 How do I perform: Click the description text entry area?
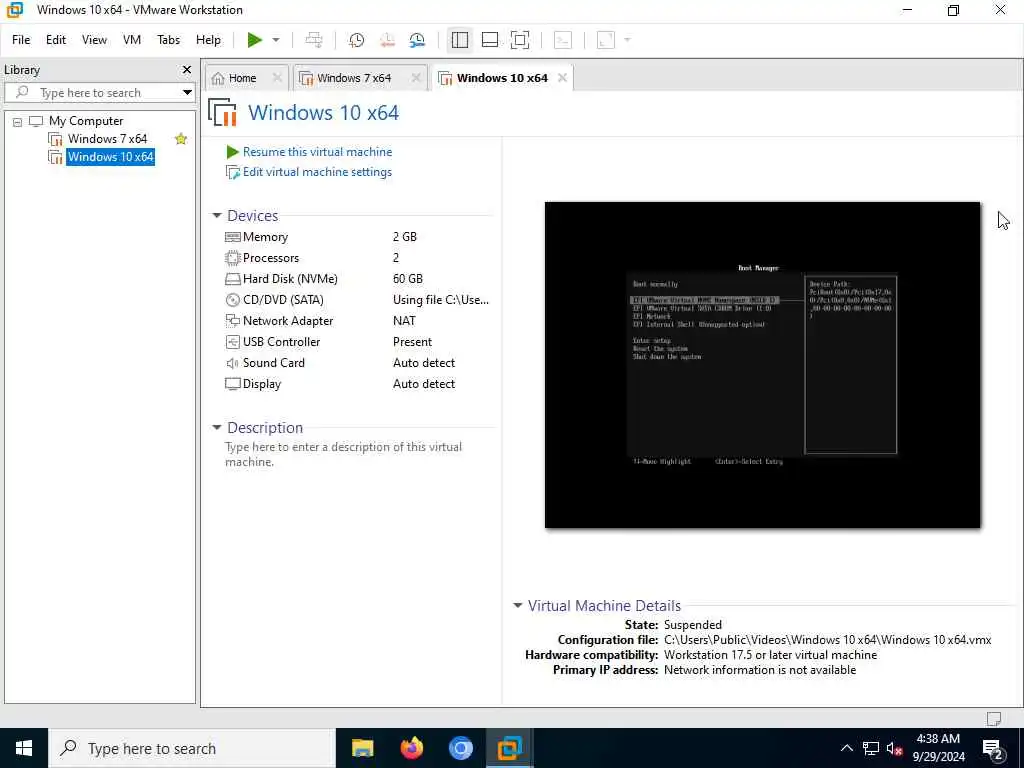click(x=344, y=455)
